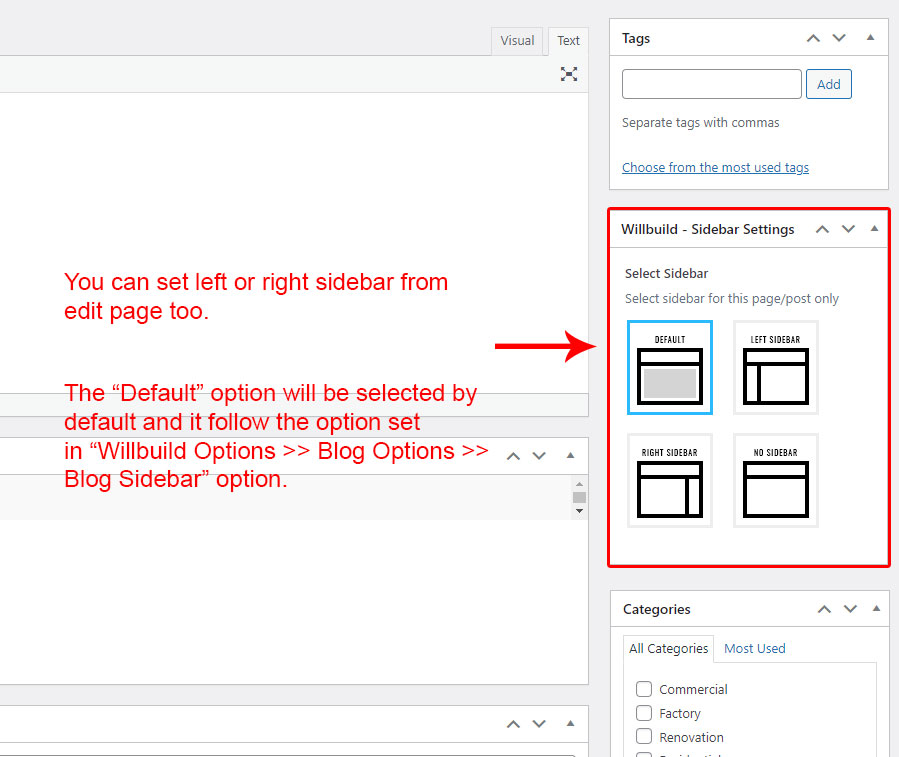Collapse the Categories panel
The image size is (899, 757).
(876, 609)
